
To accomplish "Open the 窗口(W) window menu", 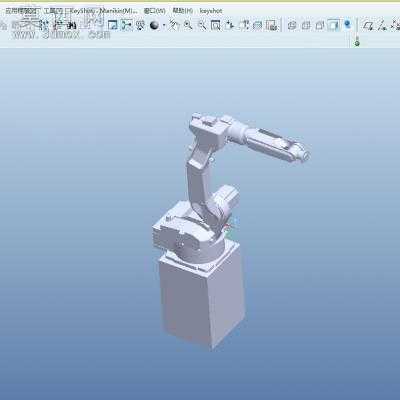I will [x=154, y=11].
